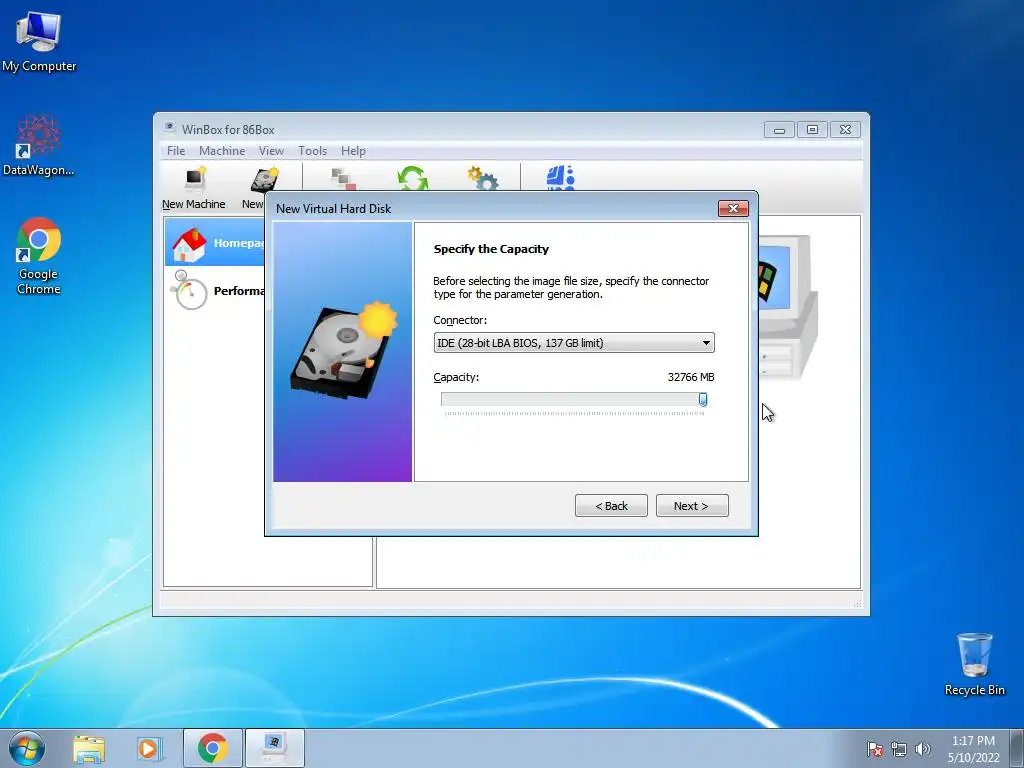
Task: Click the network tray icon
Action: (899, 749)
